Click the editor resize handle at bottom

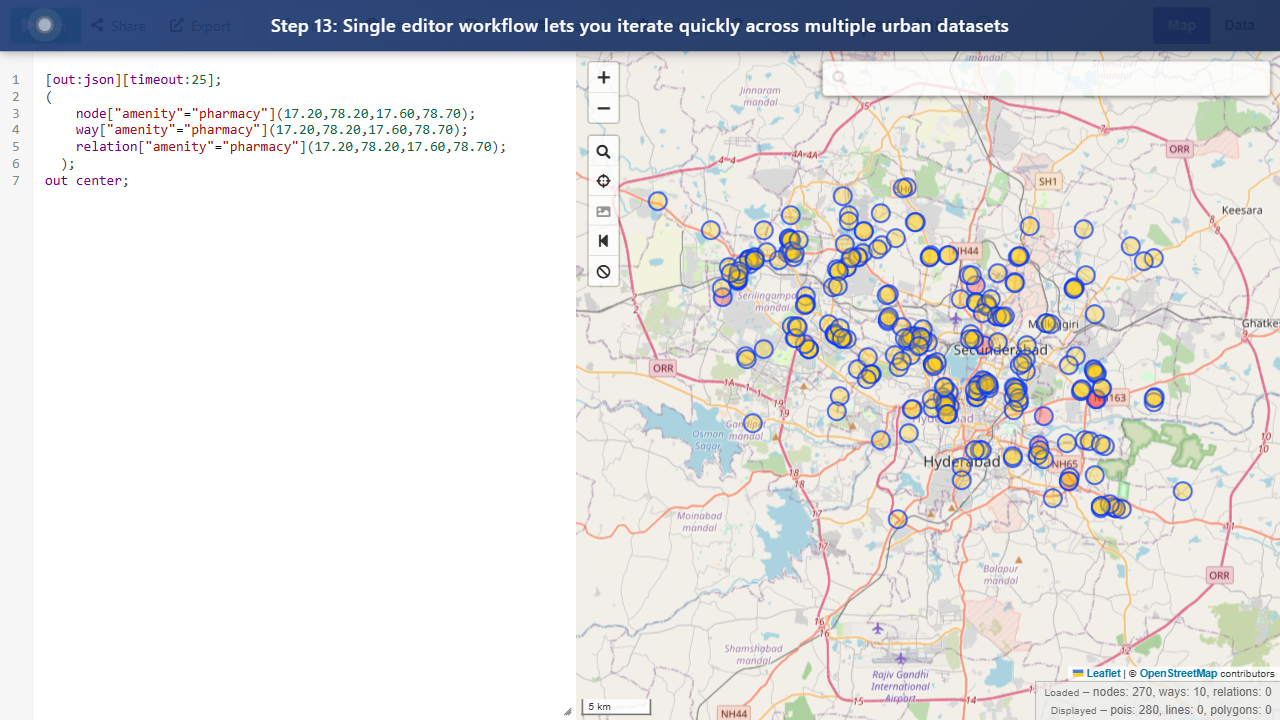[x=566, y=711]
